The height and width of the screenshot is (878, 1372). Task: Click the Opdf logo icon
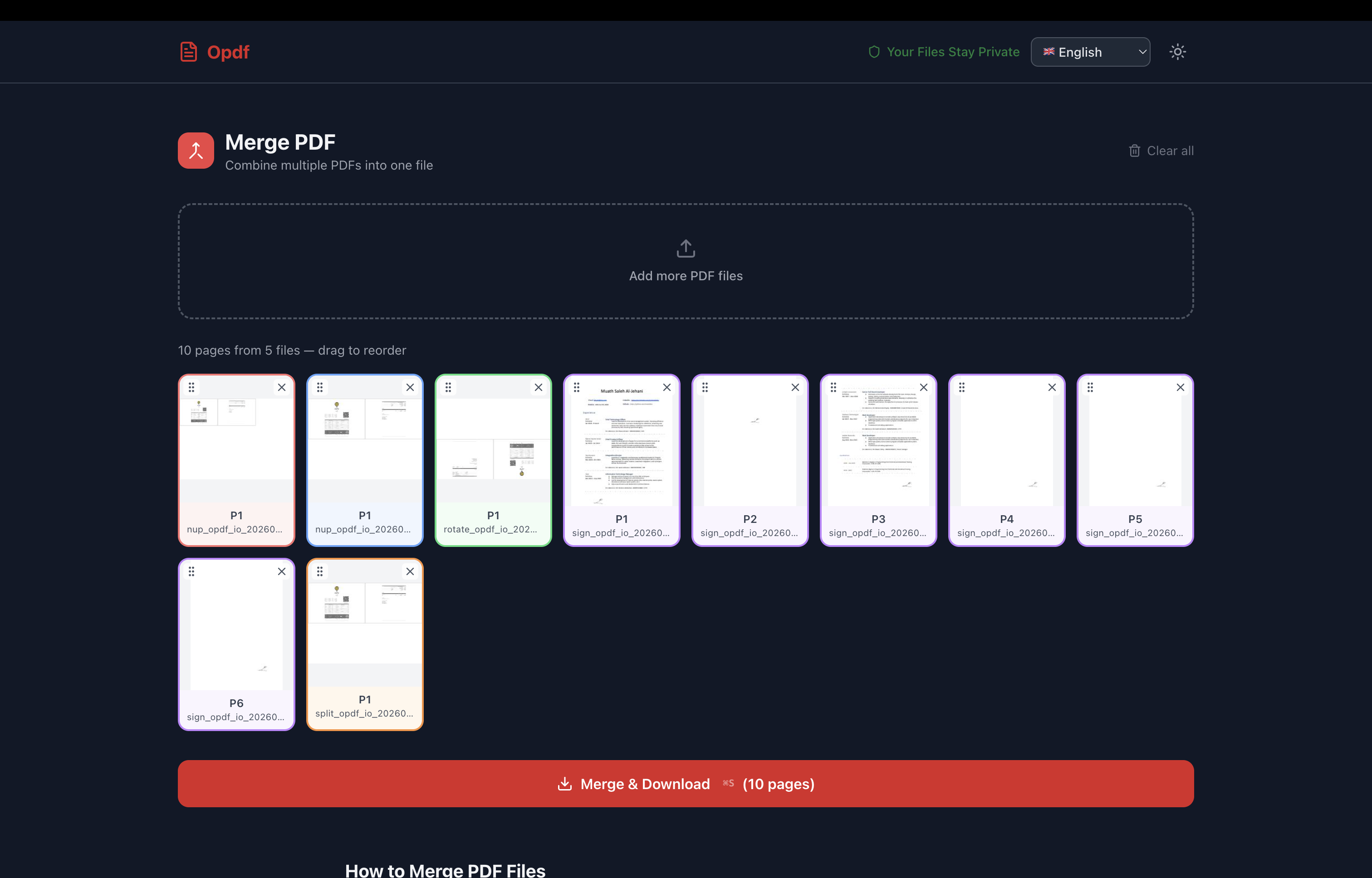pos(189,52)
